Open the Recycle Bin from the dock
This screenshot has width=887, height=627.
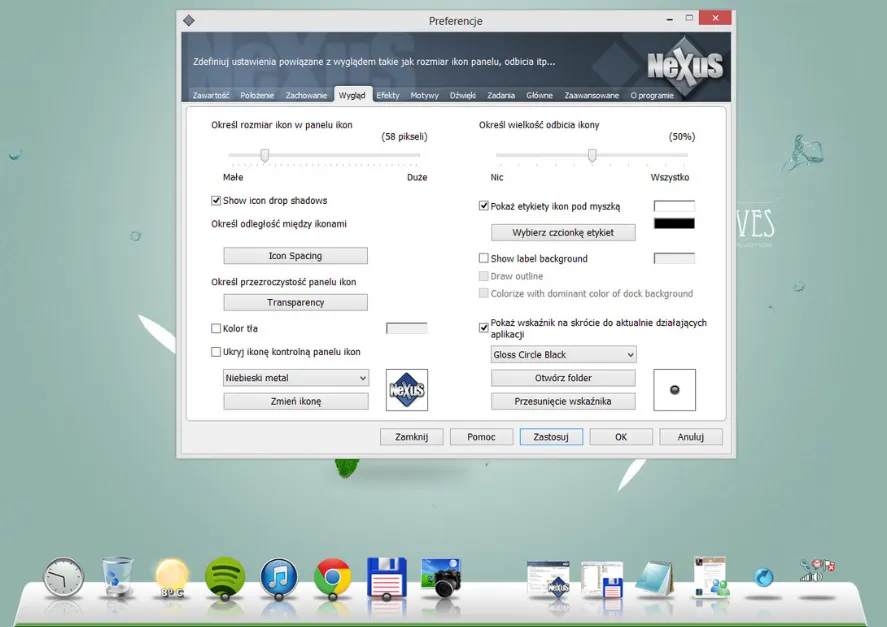117,577
